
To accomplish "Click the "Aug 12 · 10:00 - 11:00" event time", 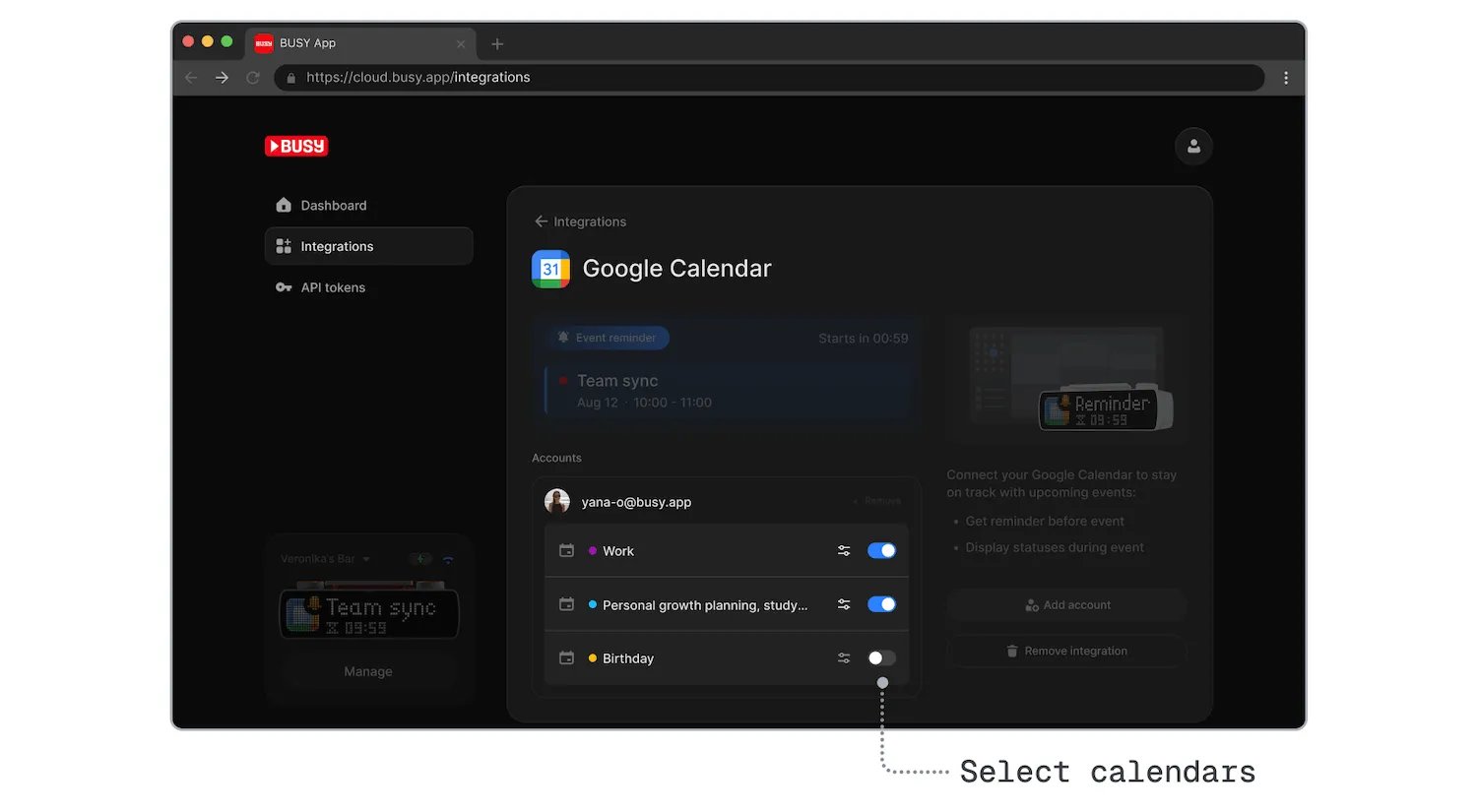I will 644,403.
